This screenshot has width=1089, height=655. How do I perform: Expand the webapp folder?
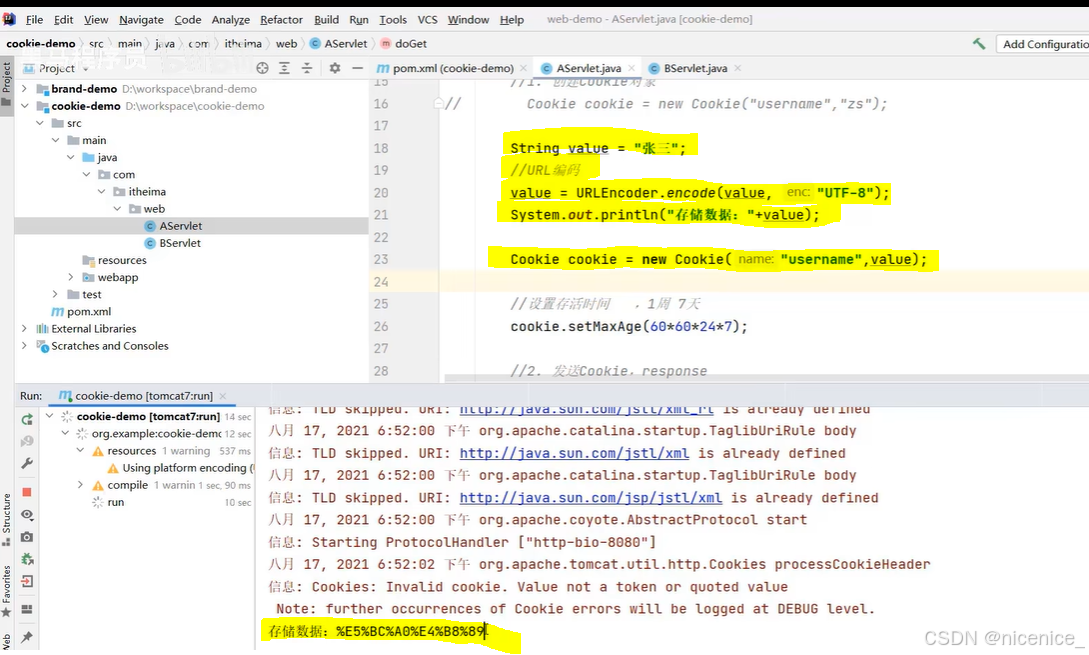click(70, 277)
